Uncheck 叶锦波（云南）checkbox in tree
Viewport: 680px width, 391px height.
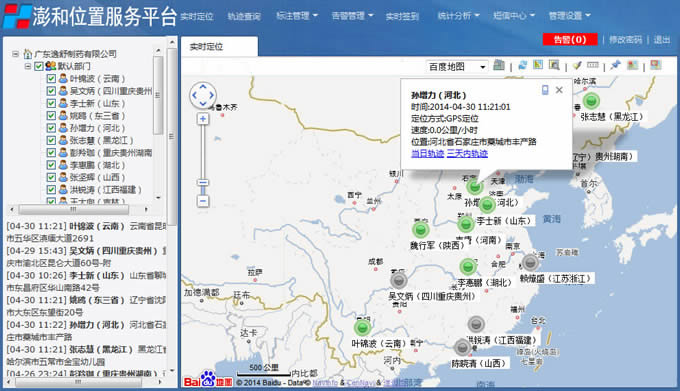point(51,78)
